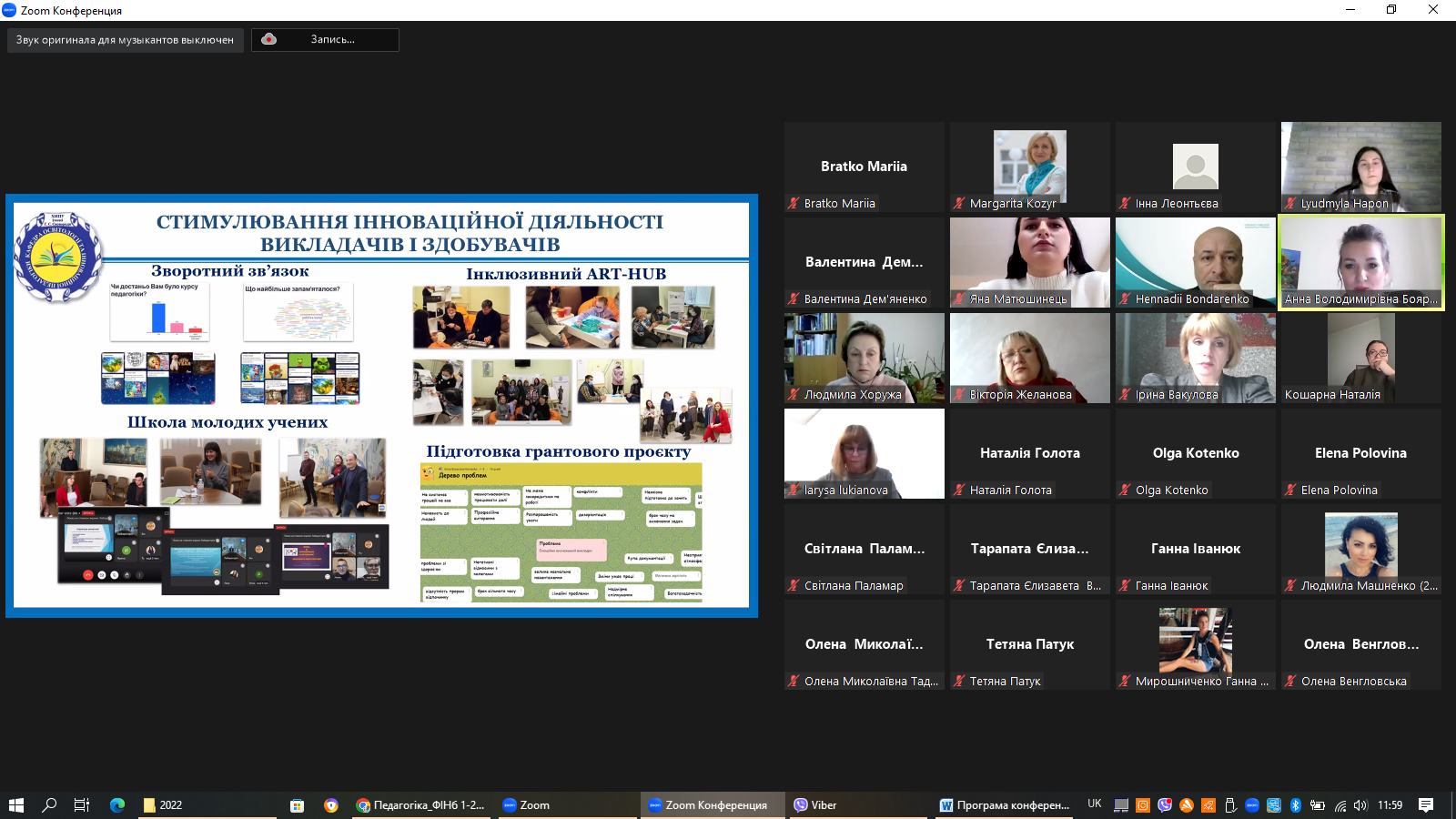The height and width of the screenshot is (819, 1456).
Task: Switch the UK keyboard language indicator
Action: [1094, 804]
